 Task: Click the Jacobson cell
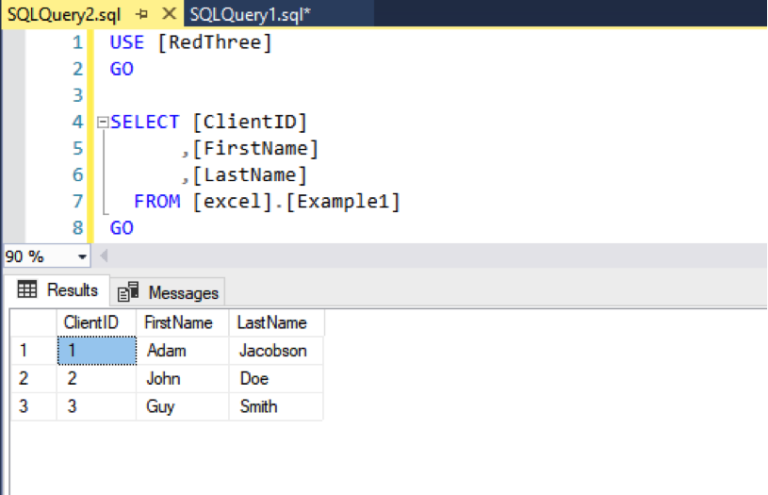(276, 351)
